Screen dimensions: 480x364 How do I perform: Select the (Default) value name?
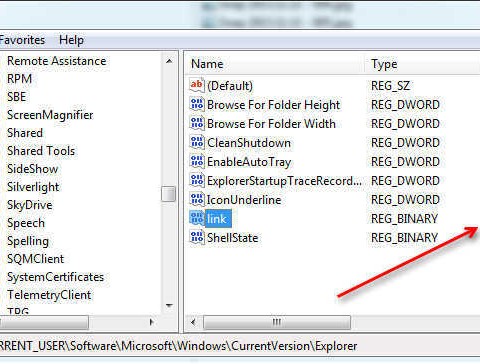click(230, 86)
